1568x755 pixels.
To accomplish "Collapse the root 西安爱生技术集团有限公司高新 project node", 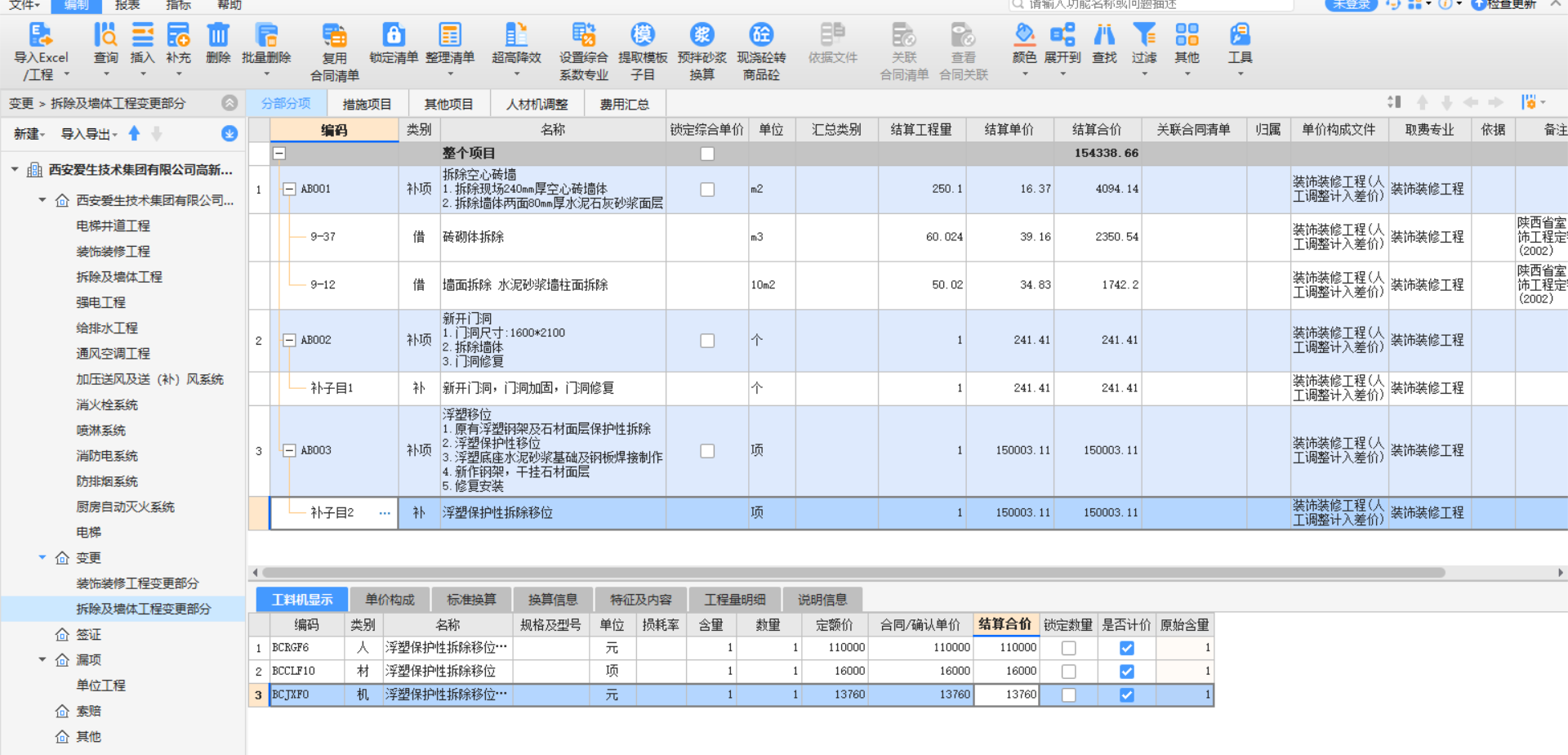I will (x=15, y=169).
